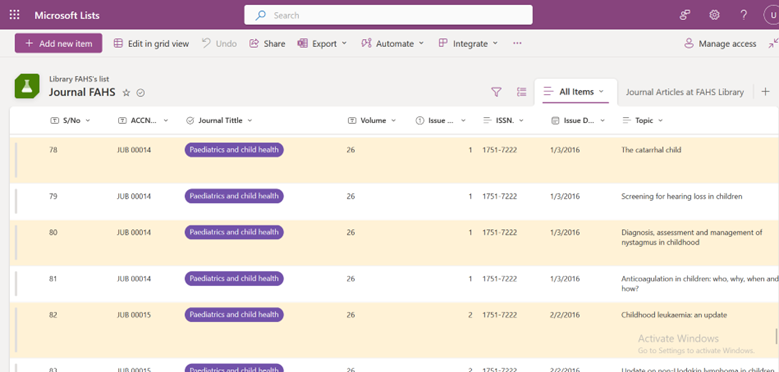The width and height of the screenshot is (779, 372).
Task: Open the app launcher waffle icon
Action: click(x=15, y=15)
